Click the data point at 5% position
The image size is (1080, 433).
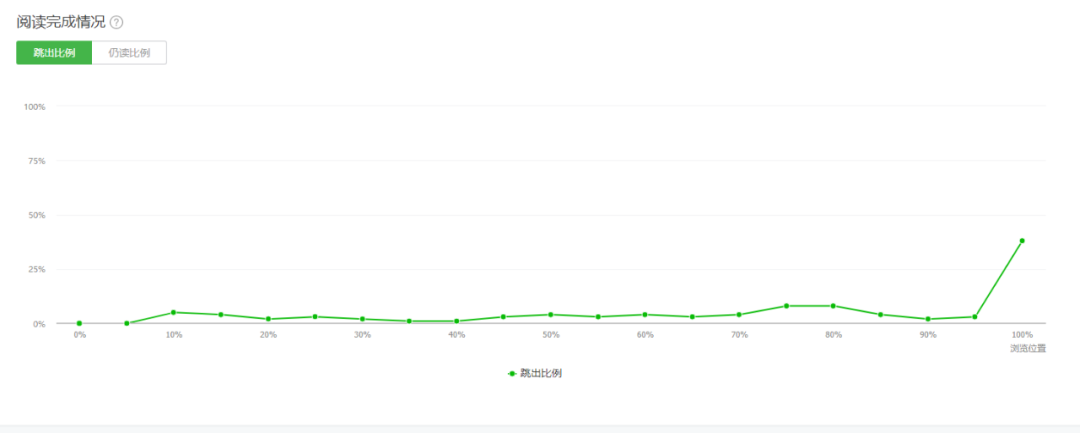tap(127, 323)
